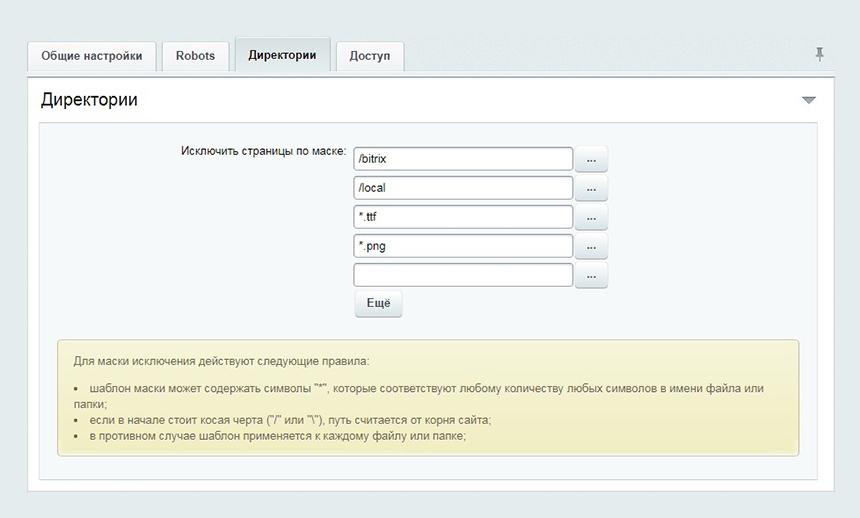Click the rule about косая черта
This screenshot has width=860, height=518.
[290, 420]
